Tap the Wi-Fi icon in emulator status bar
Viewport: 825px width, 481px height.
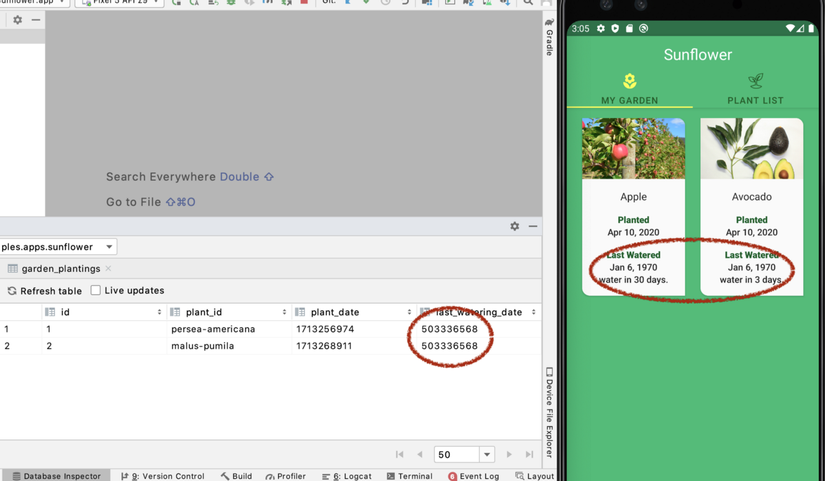[x=790, y=28]
